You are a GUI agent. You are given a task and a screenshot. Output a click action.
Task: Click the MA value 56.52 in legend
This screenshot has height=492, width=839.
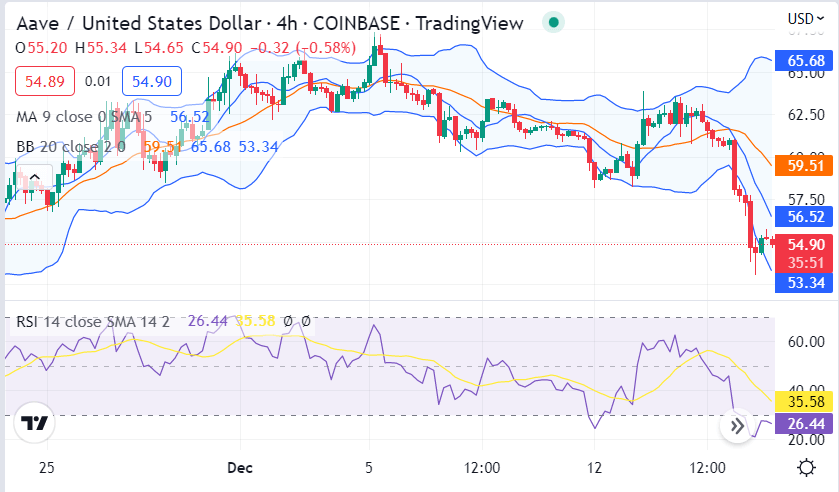pyautogui.click(x=190, y=117)
